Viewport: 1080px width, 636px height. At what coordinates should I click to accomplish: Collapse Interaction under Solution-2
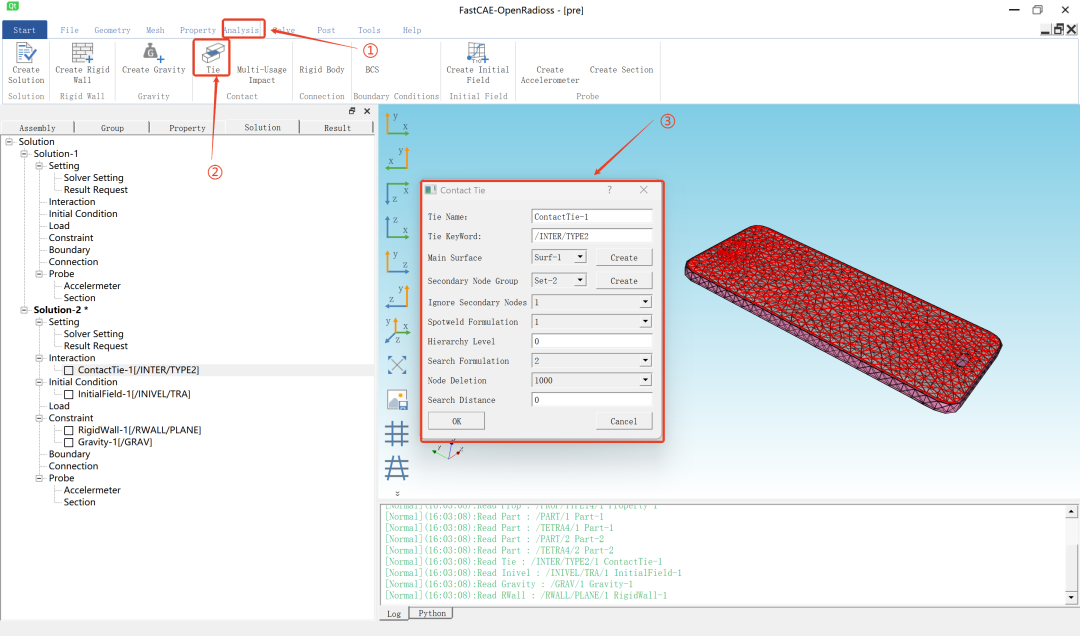pos(39,358)
